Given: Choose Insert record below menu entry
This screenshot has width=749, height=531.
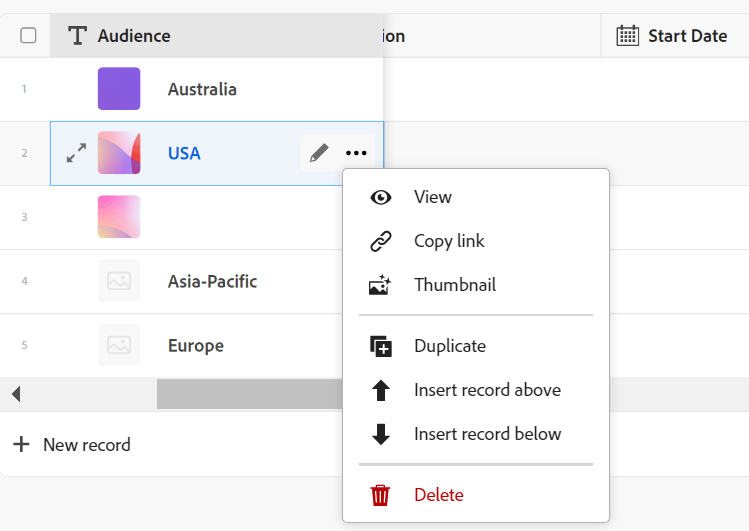Looking at the screenshot, I should [487, 434].
